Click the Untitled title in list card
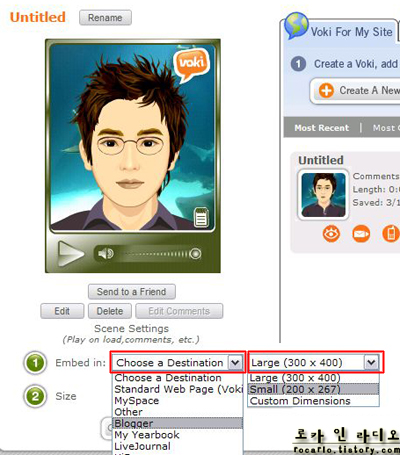The height and width of the screenshot is (455, 400). pyautogui.click(x=321, y=160)
